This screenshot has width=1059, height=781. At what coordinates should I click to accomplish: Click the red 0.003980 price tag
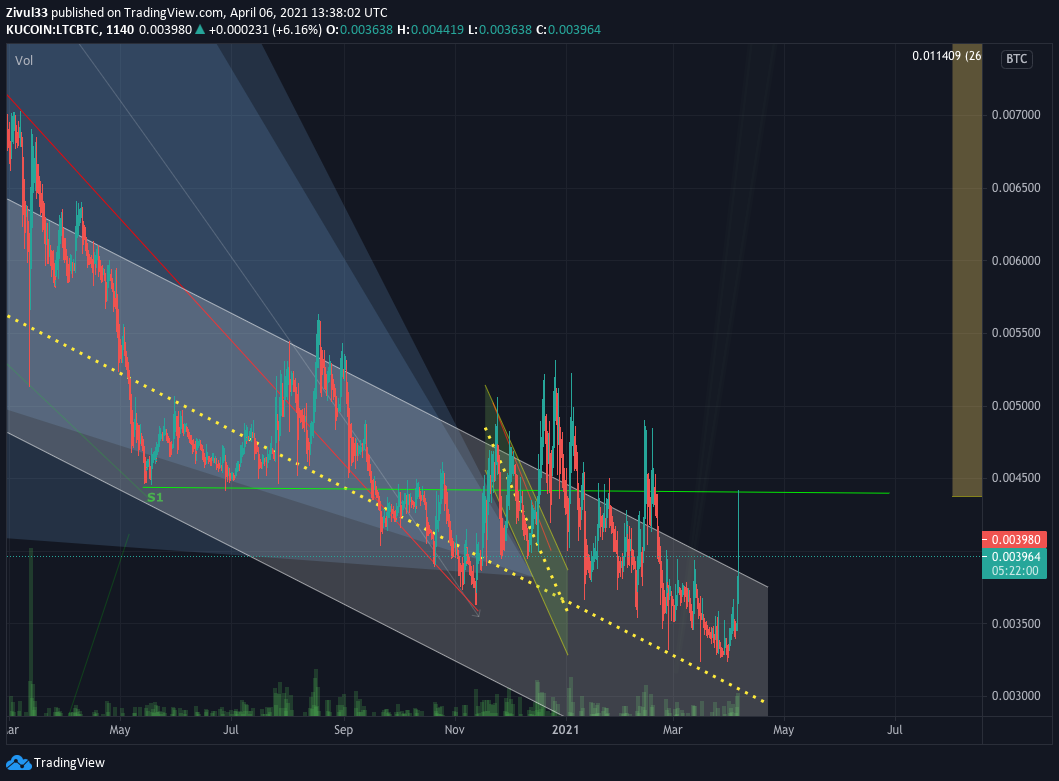1014,540
